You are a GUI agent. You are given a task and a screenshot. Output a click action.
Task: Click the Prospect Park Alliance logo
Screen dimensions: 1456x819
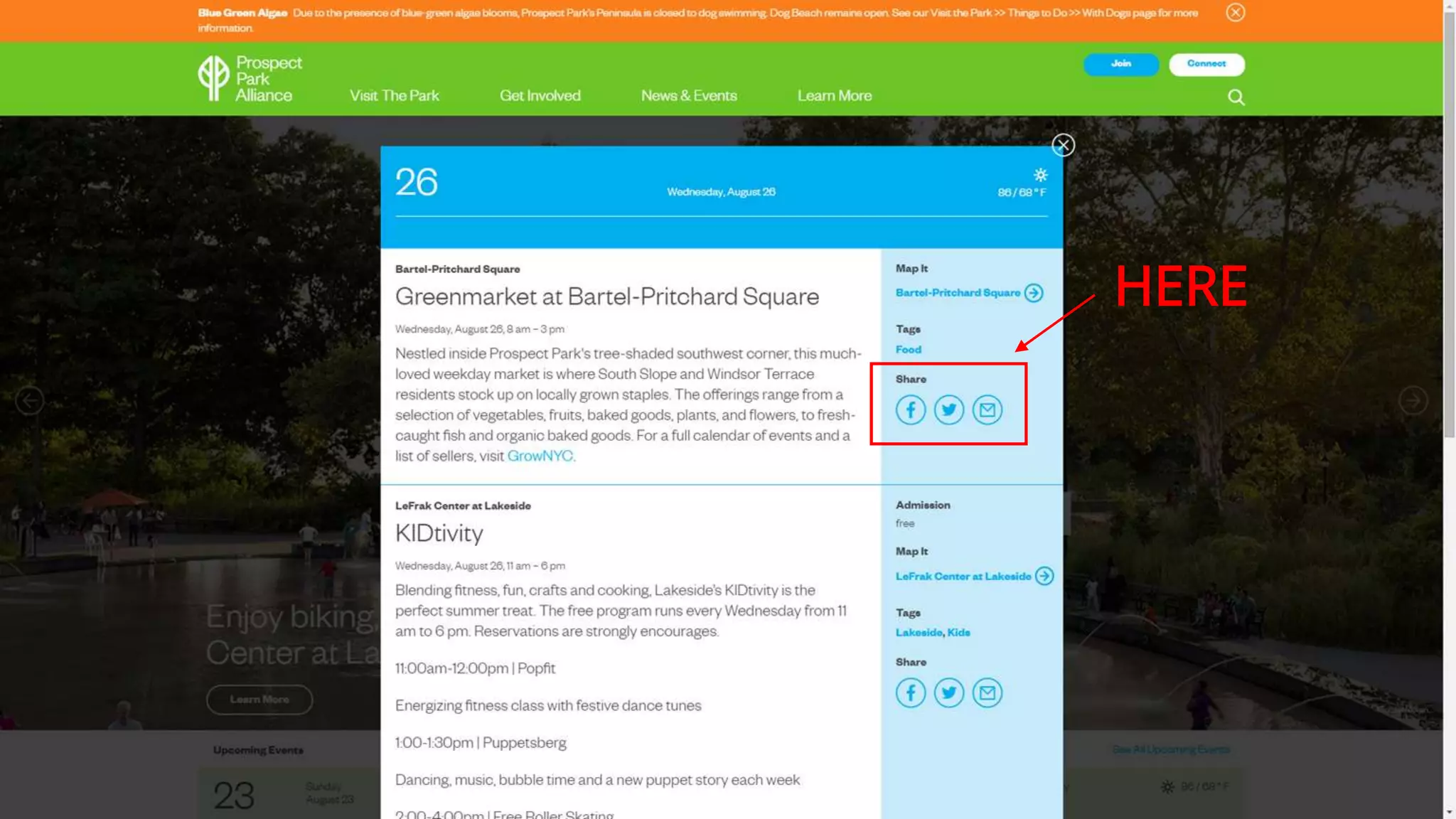point(250,79)
